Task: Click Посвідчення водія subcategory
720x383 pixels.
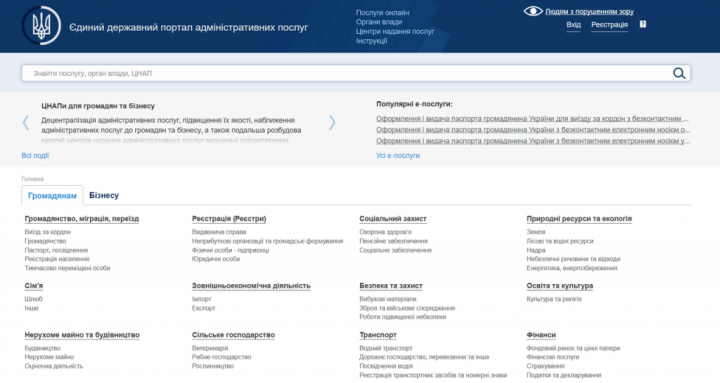Action: (386, 366)
